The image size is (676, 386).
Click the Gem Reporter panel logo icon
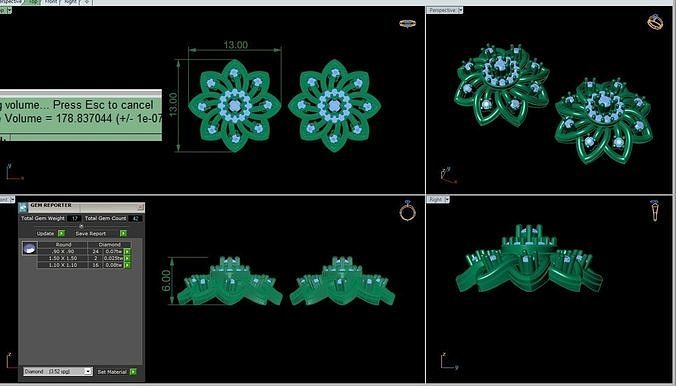(x=23, y=207)
